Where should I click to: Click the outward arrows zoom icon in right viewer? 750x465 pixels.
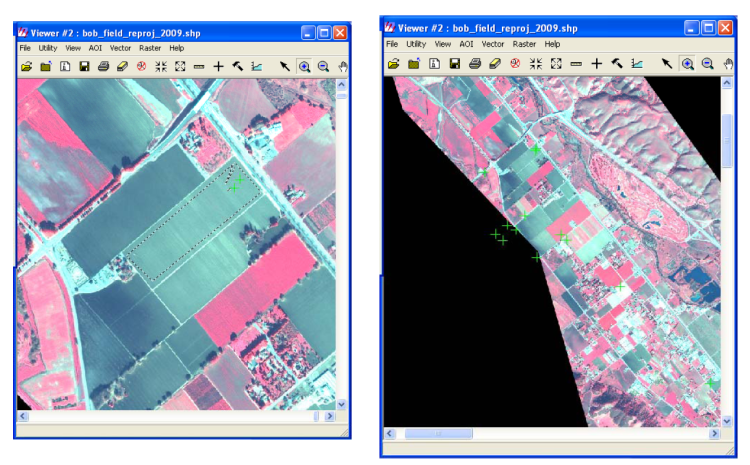[x=556, y=64]
